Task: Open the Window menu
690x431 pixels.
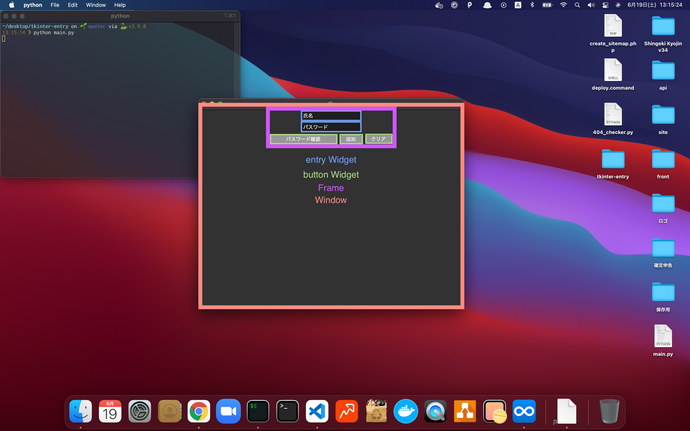Action: 95,5
